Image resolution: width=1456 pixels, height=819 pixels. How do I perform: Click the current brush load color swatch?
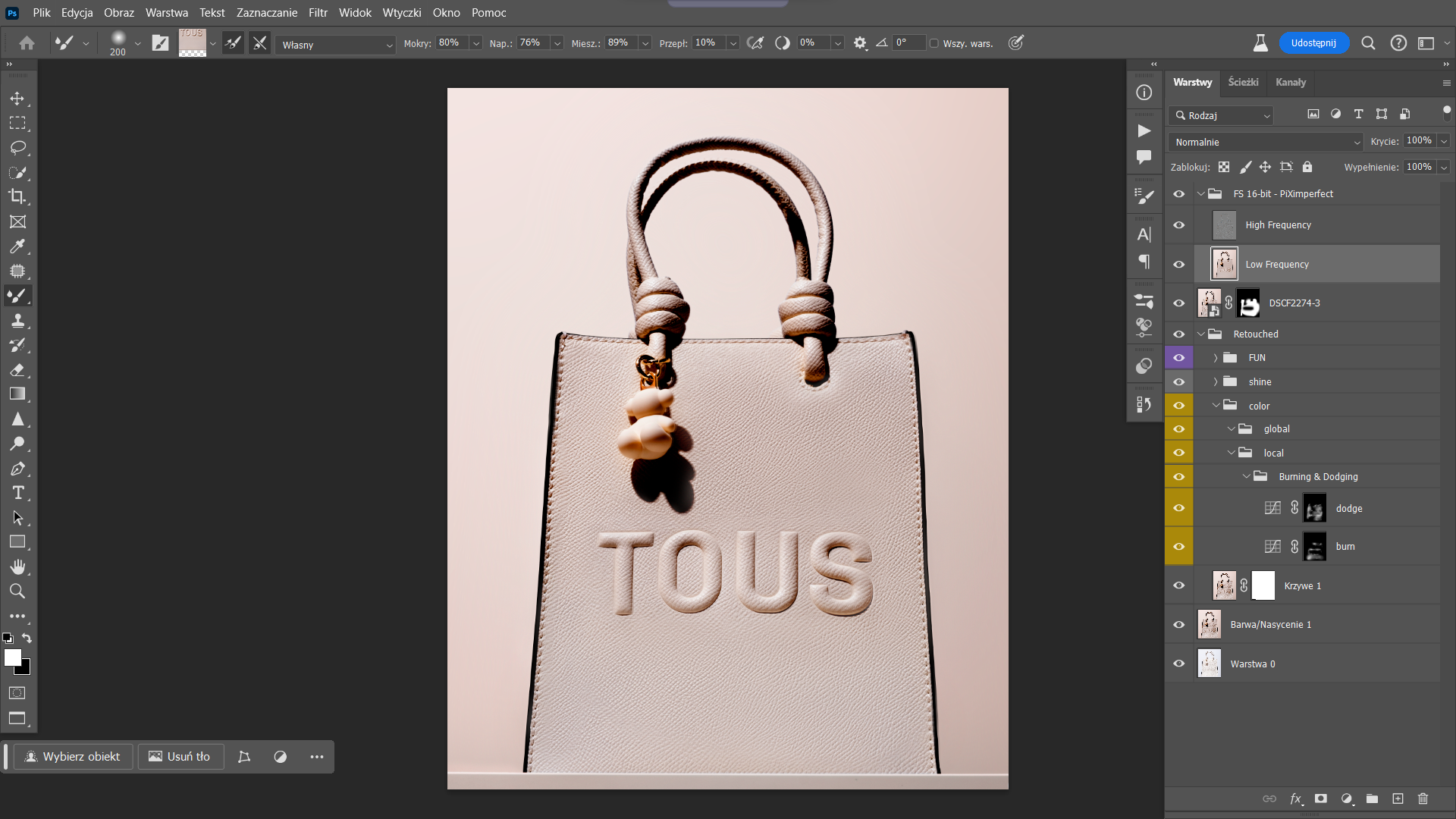point(192,43)
